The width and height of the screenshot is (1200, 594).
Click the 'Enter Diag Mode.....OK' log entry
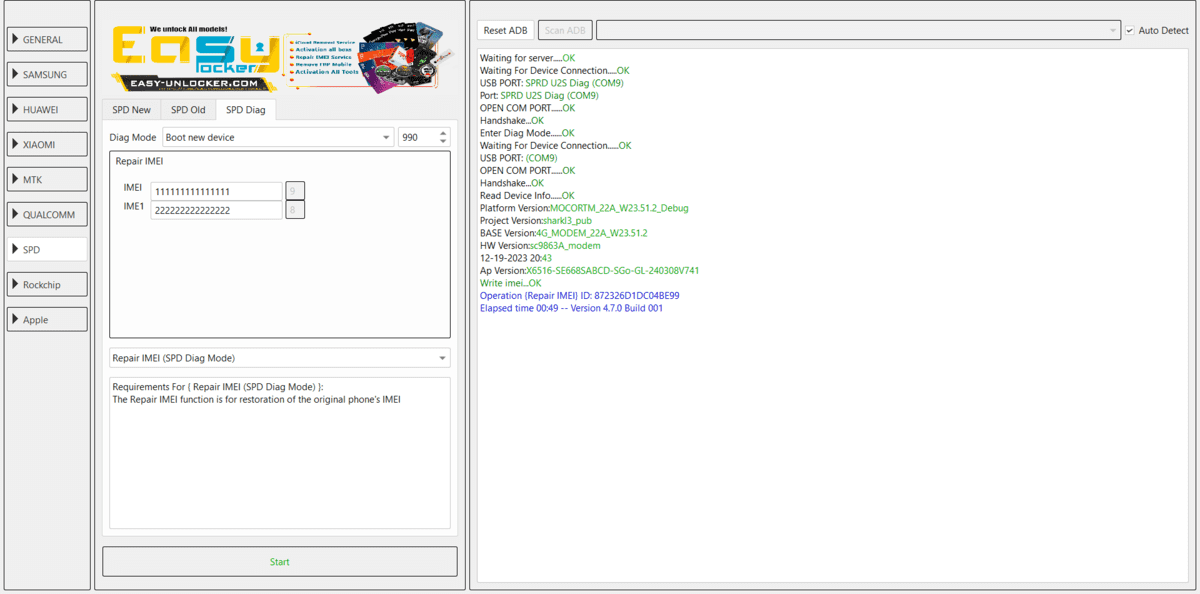click(x=527, y=133)
